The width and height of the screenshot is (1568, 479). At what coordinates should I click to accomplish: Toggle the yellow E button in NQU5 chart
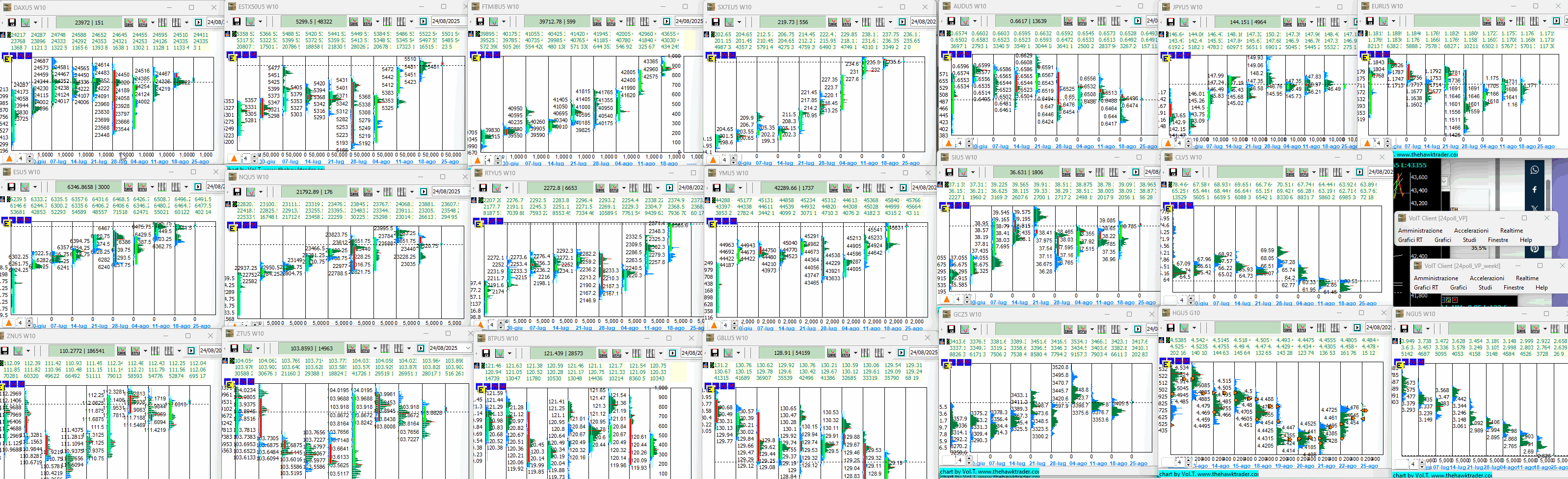(232, 227)
